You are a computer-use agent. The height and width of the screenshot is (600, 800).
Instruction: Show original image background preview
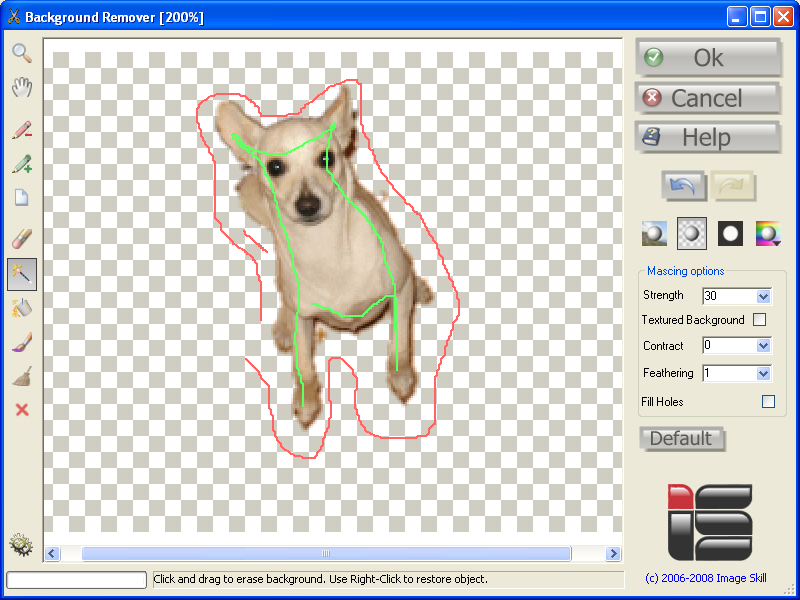coord(654,234)
